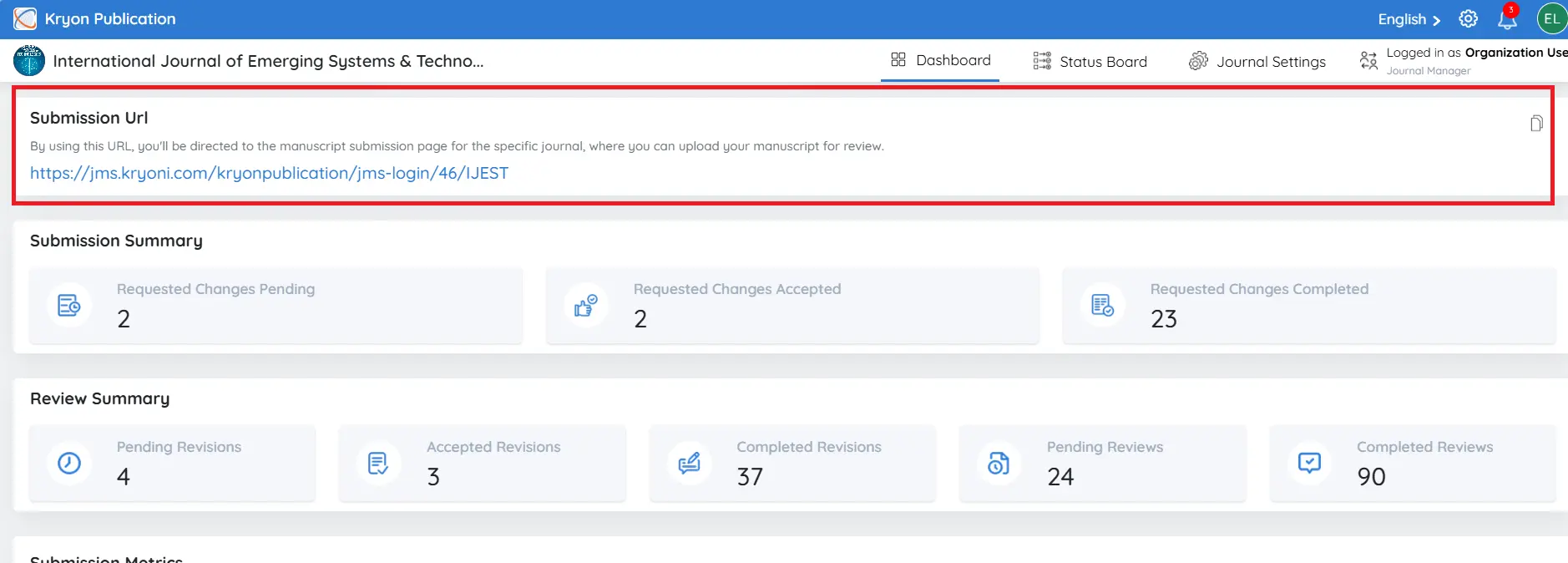Click the Logged in as Organization User text

click(x=1477, y=52)
